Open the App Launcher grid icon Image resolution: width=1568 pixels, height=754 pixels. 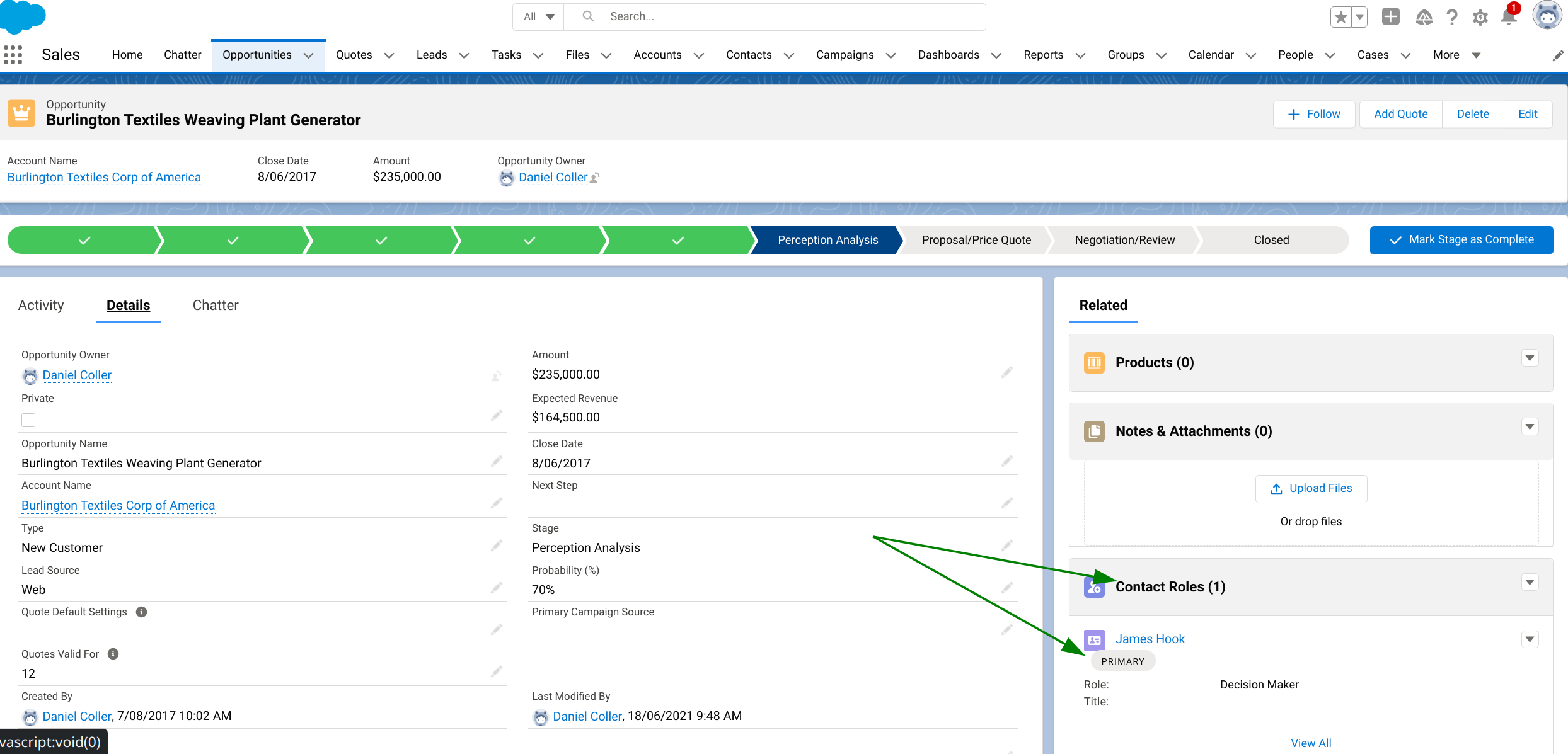coord(13,55)
